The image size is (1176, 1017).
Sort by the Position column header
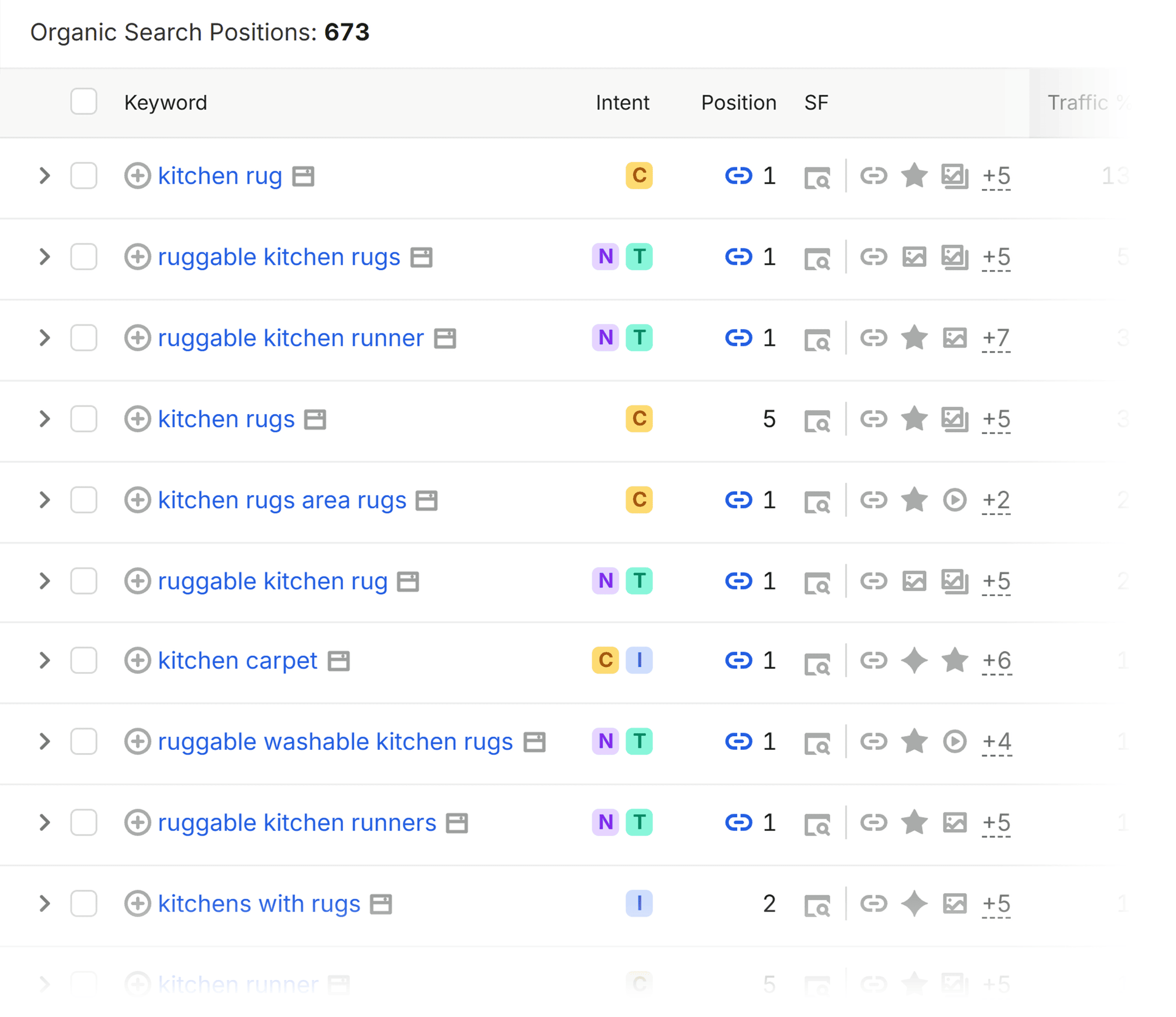pos(739,103)
